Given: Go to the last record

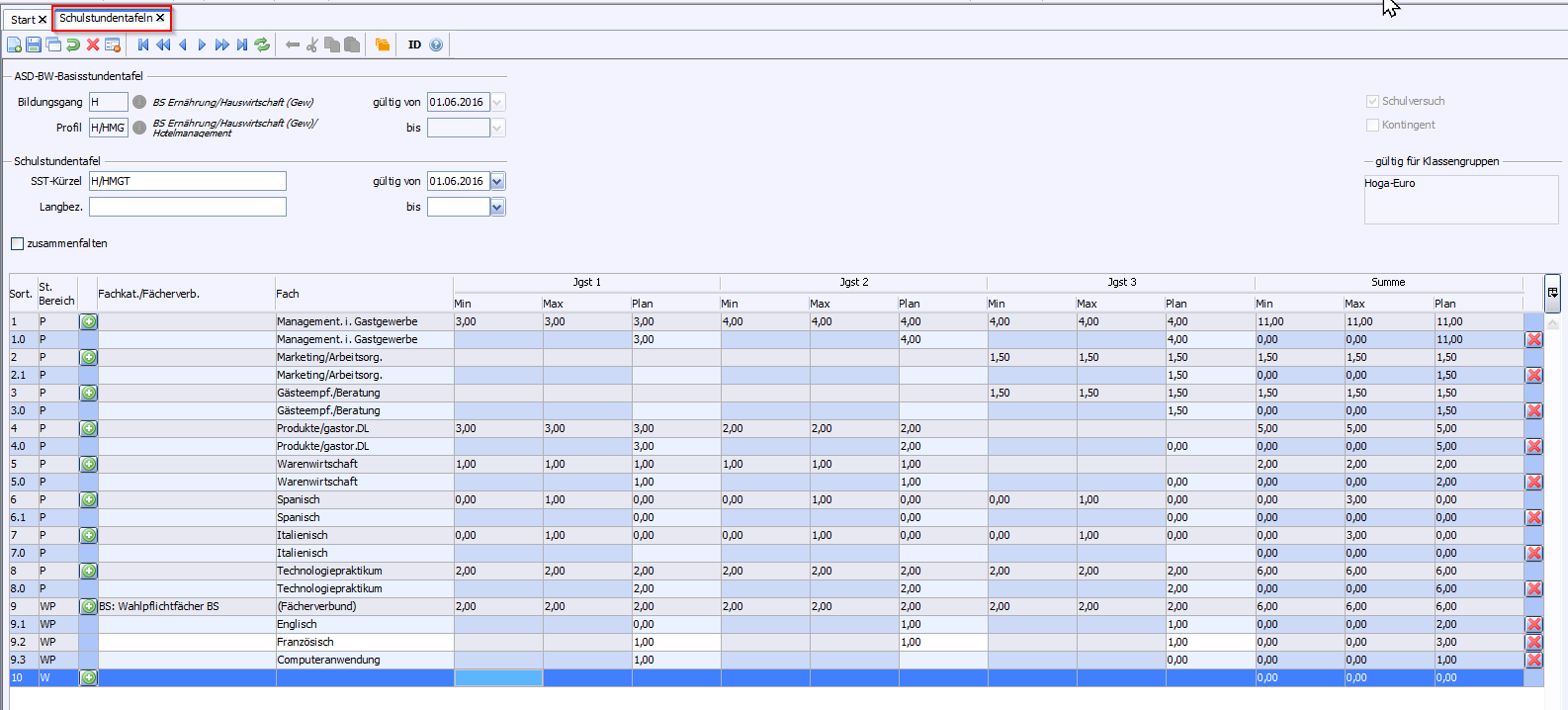Looking at the screenshot, I should coord(242,44).
